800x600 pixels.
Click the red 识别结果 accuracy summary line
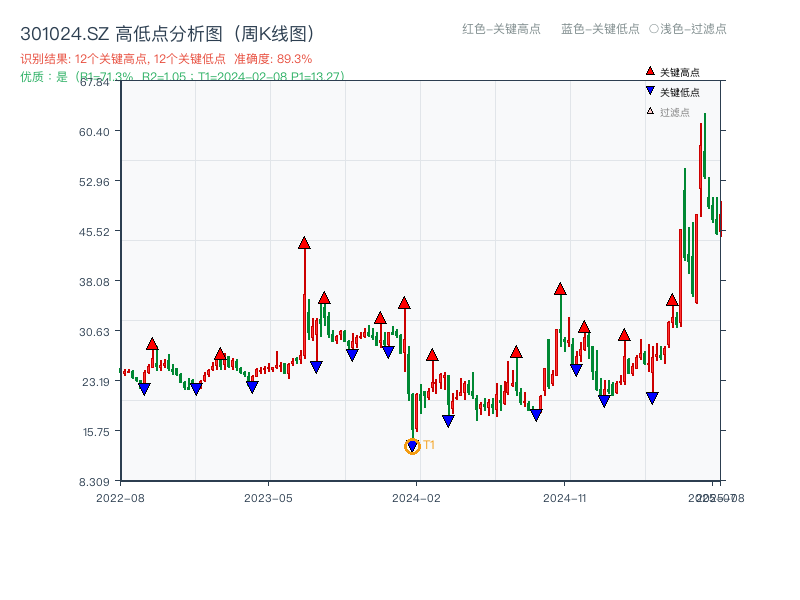point(166,59)
